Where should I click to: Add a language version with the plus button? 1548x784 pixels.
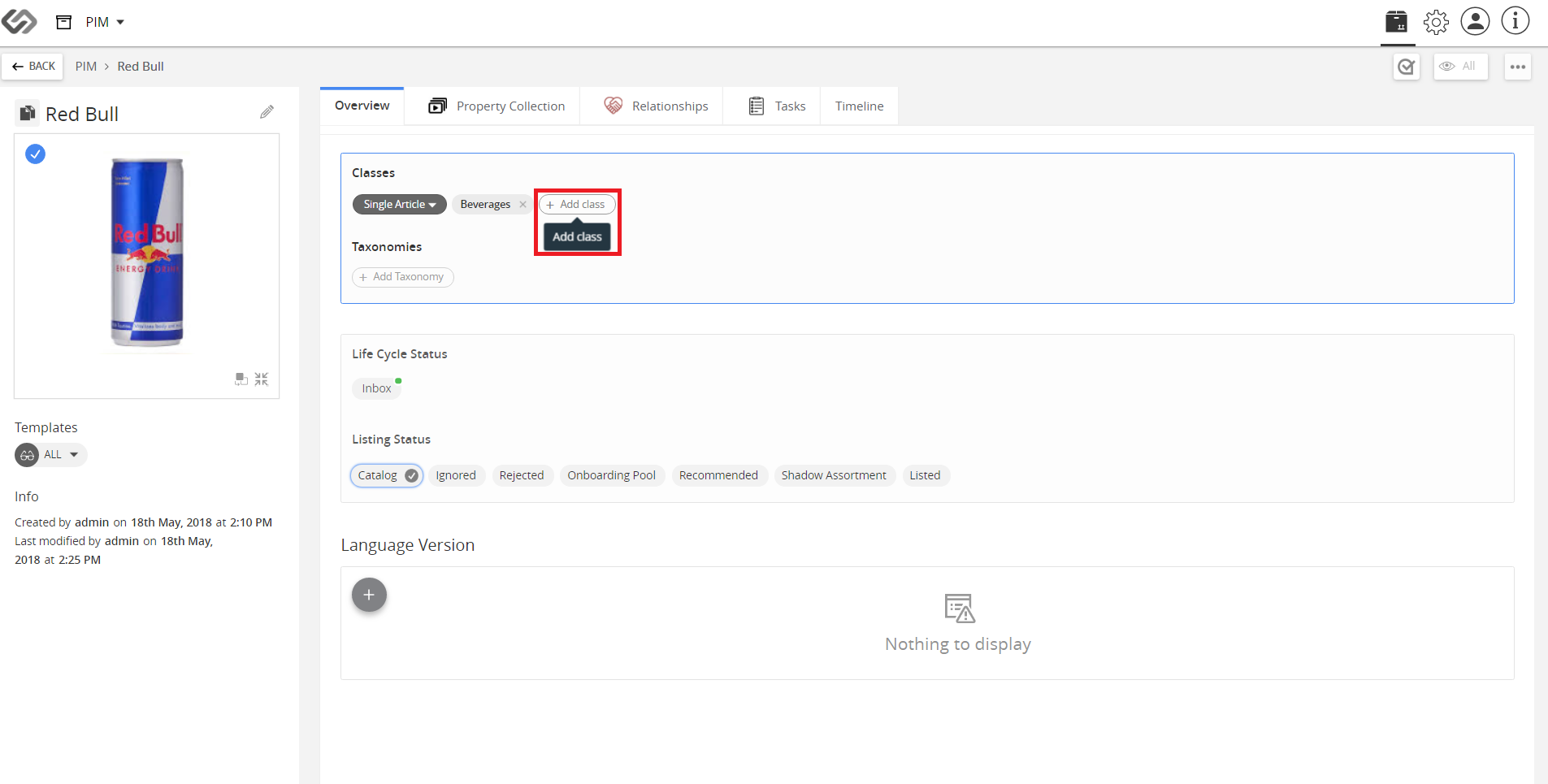[x=369, y=595]
